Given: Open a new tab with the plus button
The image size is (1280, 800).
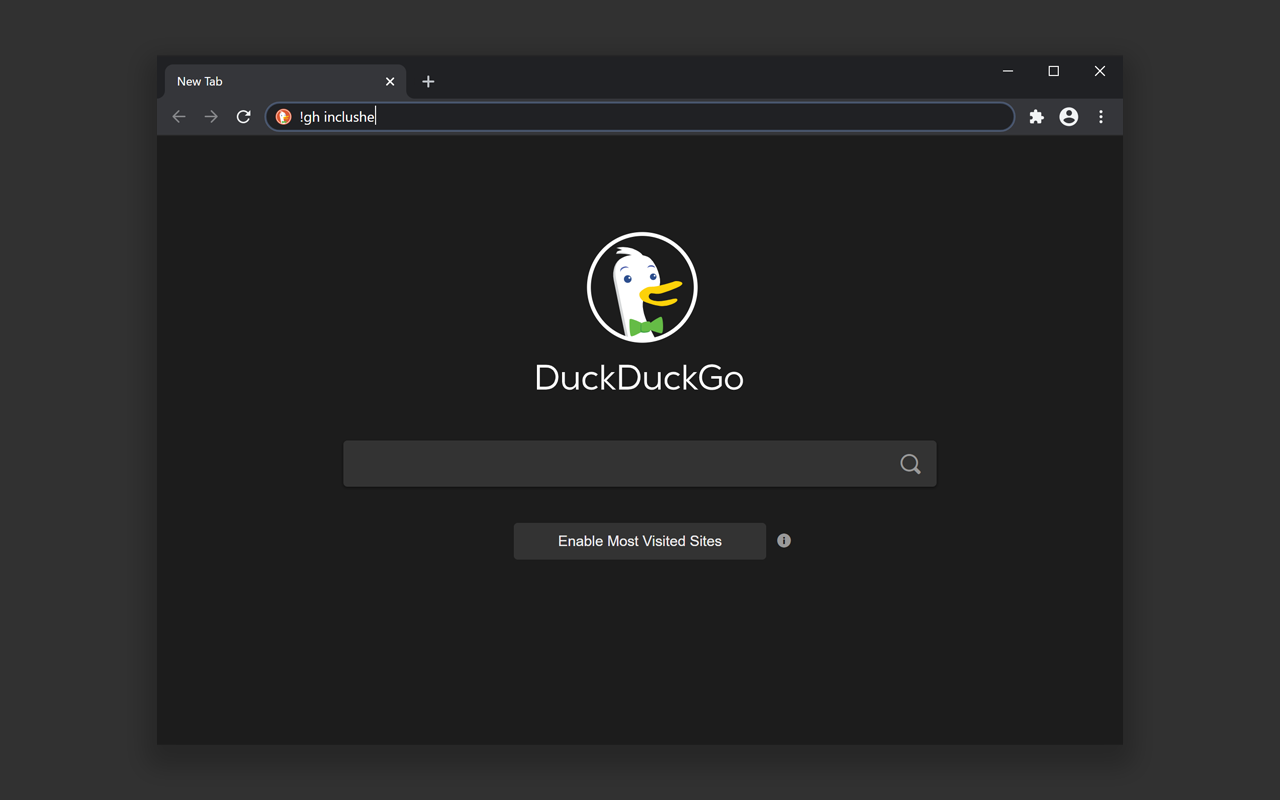Looking at the screenshot, I should (x=428, y=82).
